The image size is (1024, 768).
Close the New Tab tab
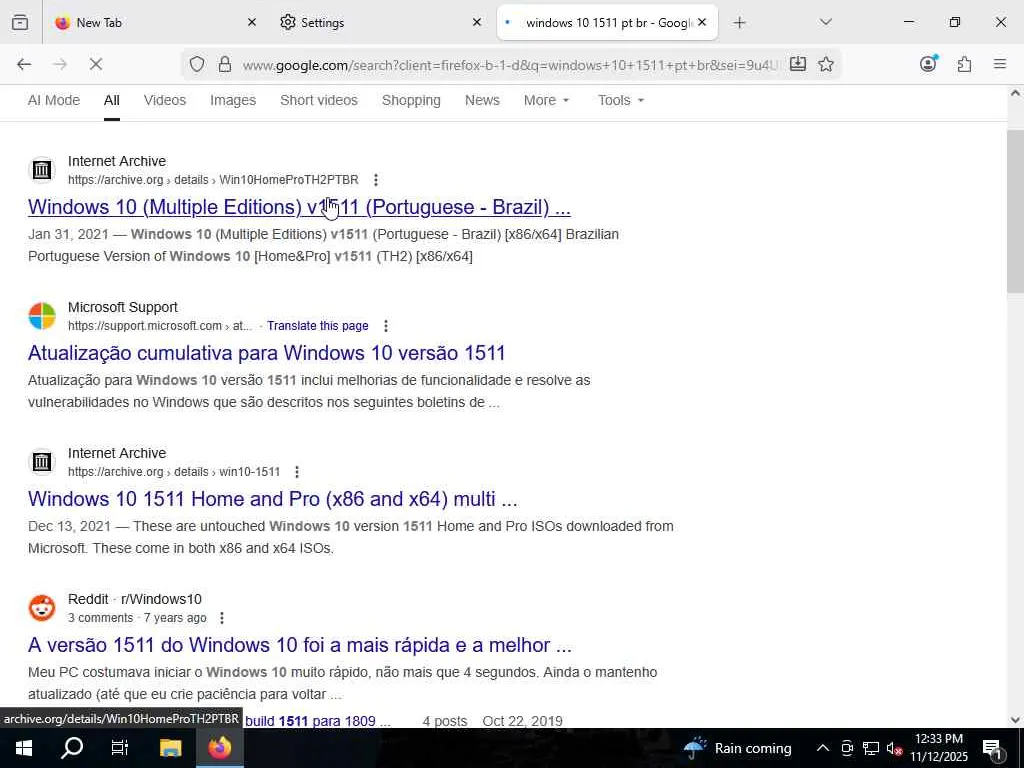251,22
